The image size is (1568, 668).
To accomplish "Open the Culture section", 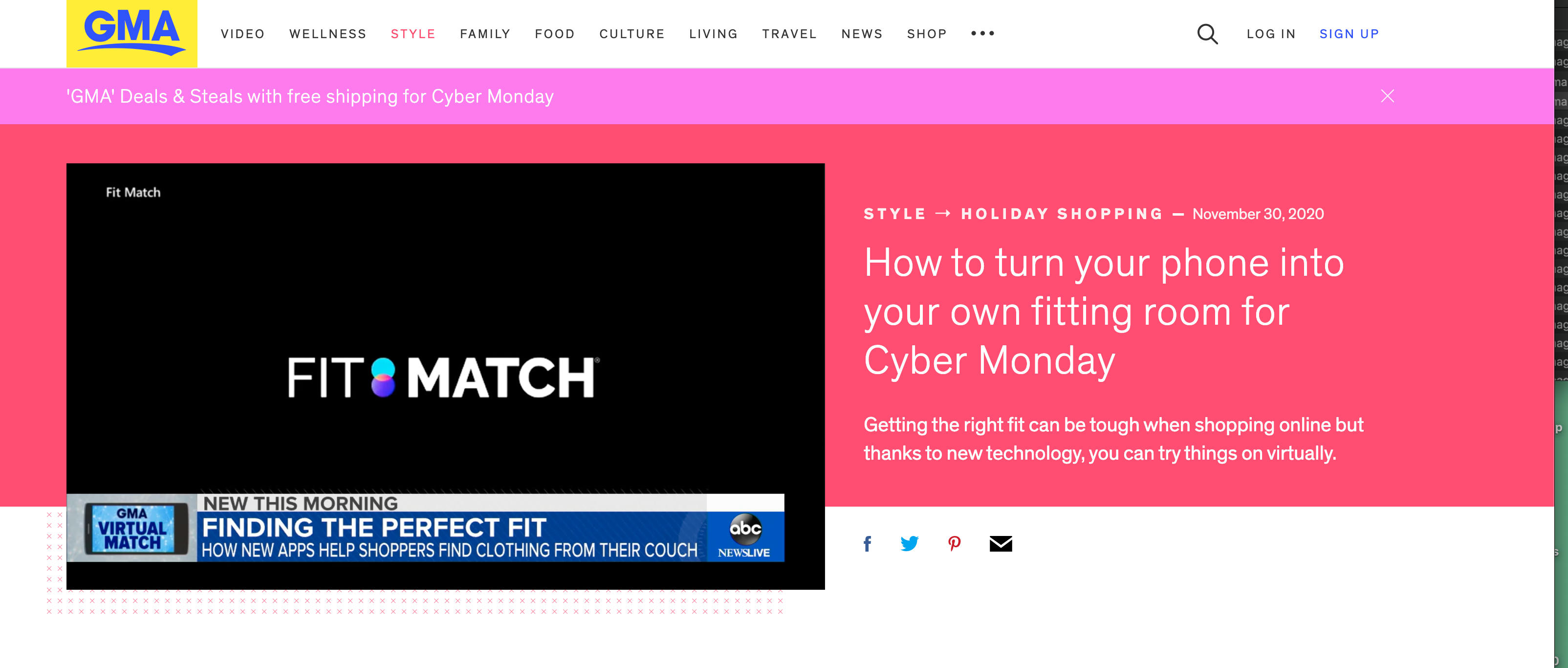I will (x=632, y=34).
